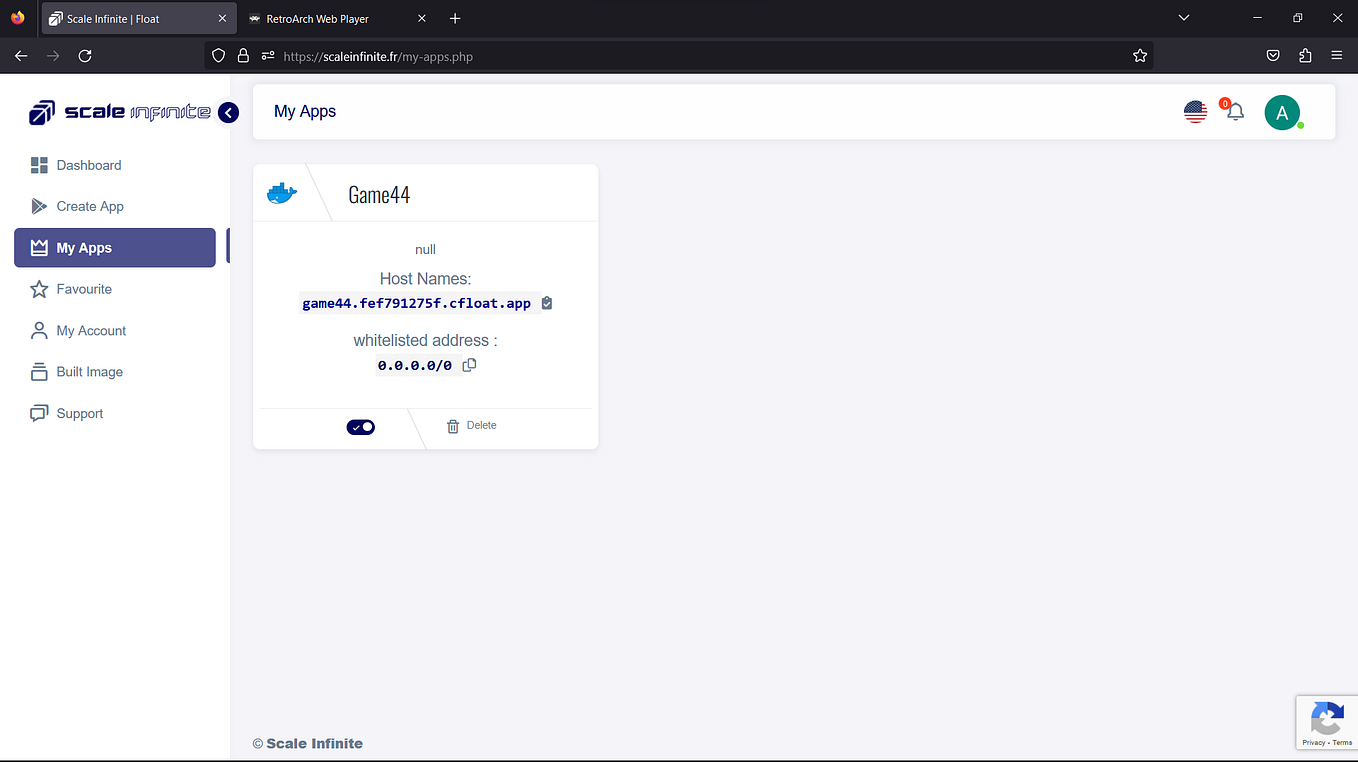Screen dimensions: 1358x762
Task: Click the green-dot account avatar
Action: point(1283,112)
